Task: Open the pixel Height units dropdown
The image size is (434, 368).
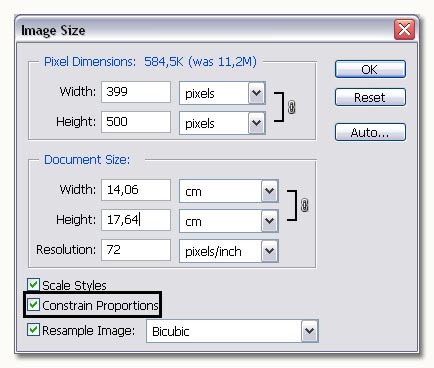Action: (222, 123)
